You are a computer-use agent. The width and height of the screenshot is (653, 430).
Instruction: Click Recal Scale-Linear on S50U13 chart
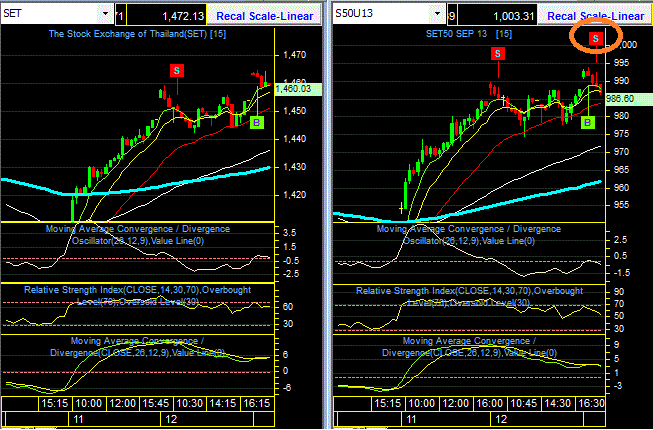596,16
